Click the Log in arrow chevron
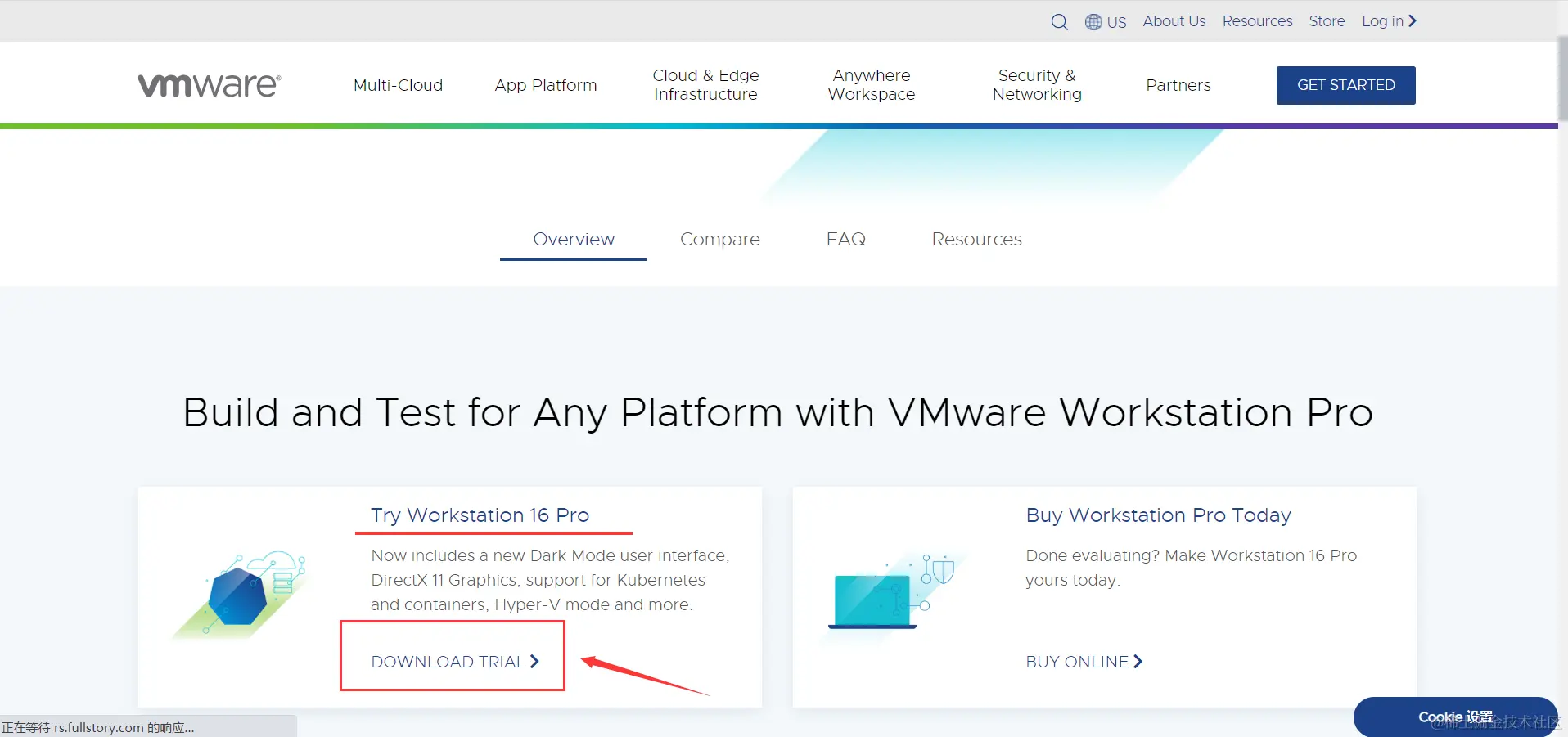The height and width of the screenshot is (737, 1568). pyautogui.click(x=1413, y=21)
